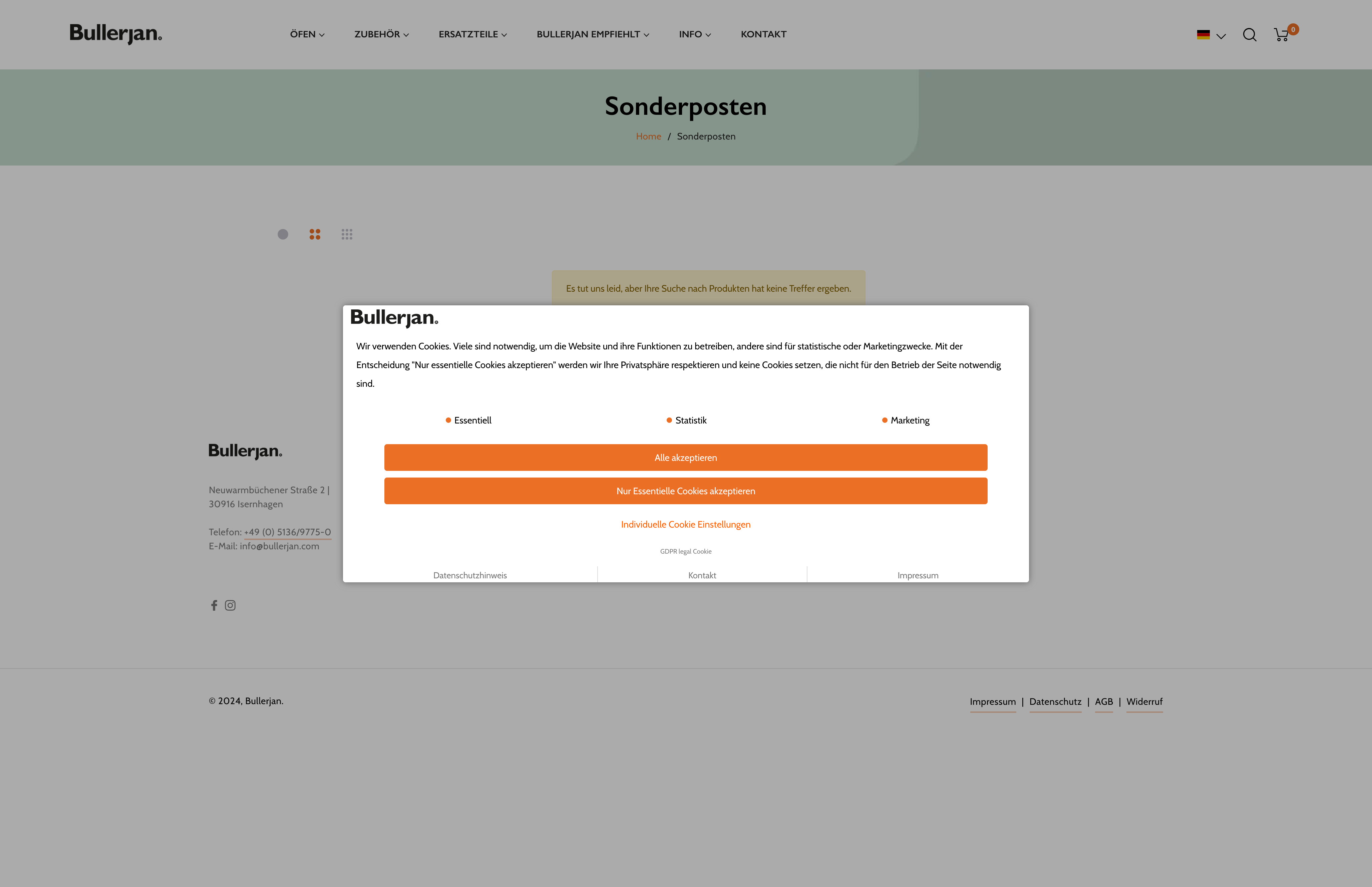Open the Bullerjan Instagram profile

(230, 605)
